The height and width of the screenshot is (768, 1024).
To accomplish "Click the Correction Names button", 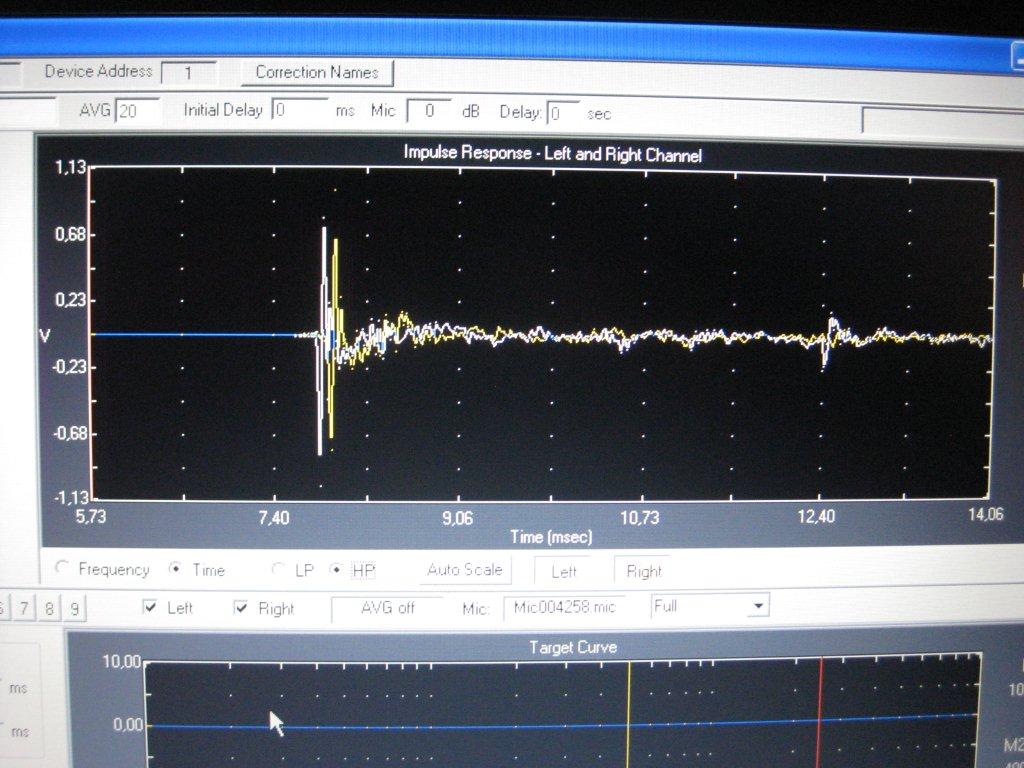I will click(x=317, y=72).
